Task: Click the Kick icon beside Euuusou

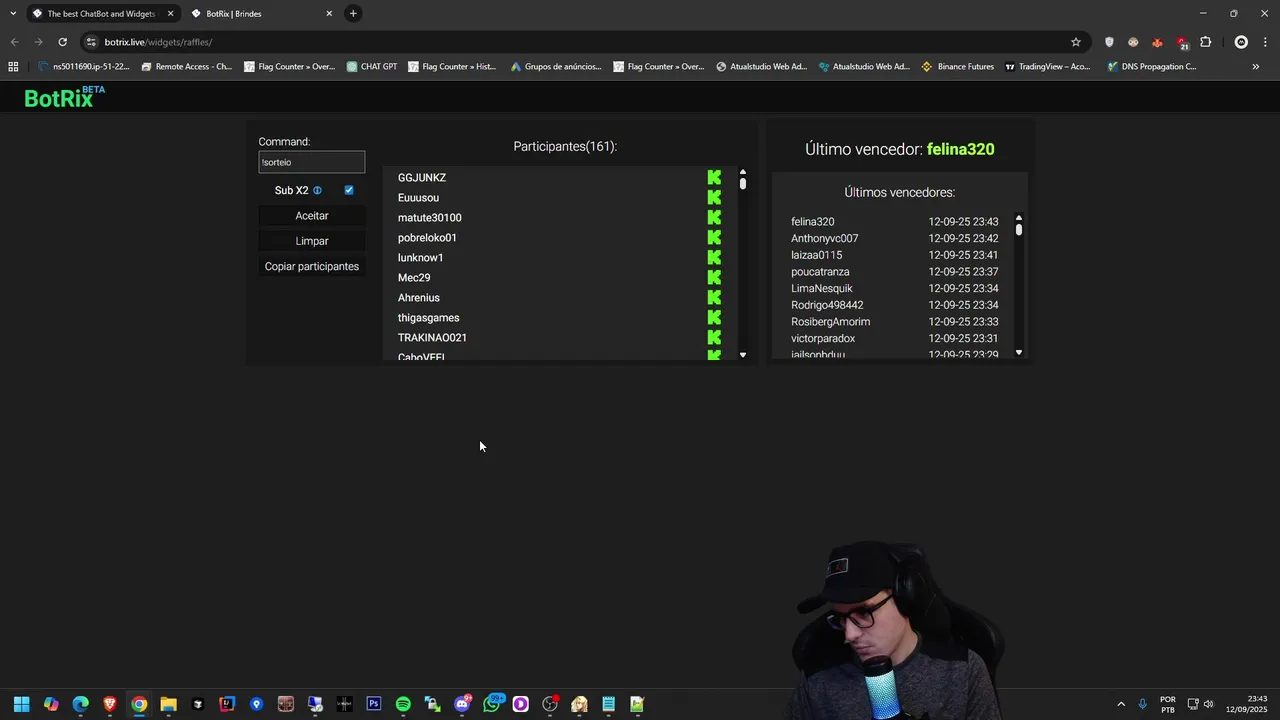Action: coord(714,198)
